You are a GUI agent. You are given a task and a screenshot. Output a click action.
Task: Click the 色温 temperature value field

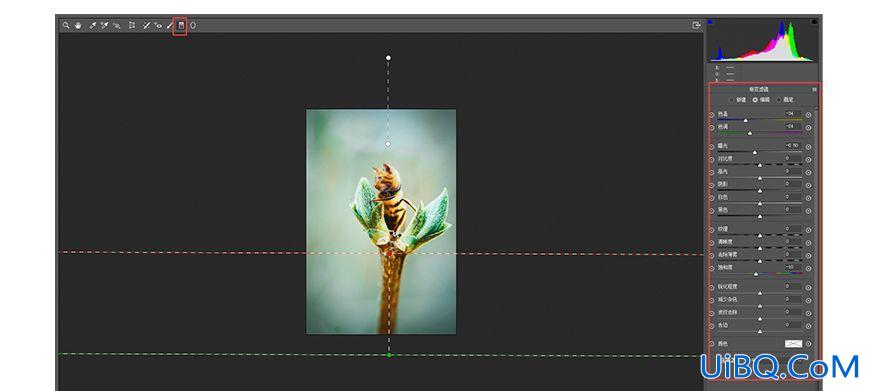click(x=793, y=114)
